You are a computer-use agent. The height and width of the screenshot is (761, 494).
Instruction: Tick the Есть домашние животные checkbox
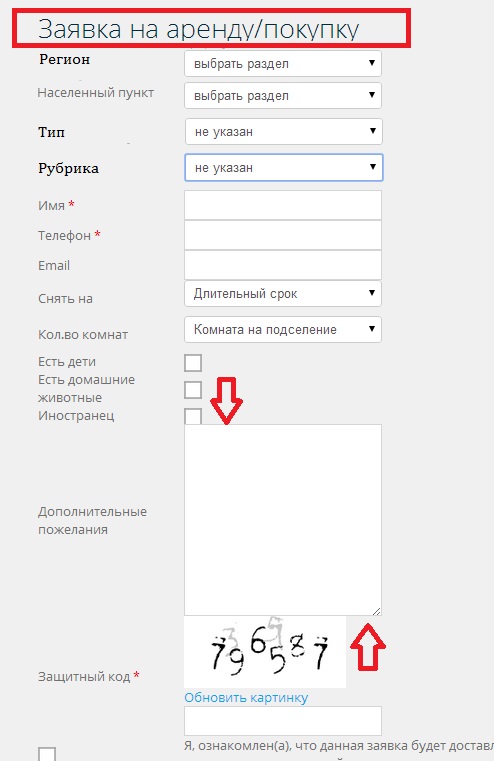[193, 390]
